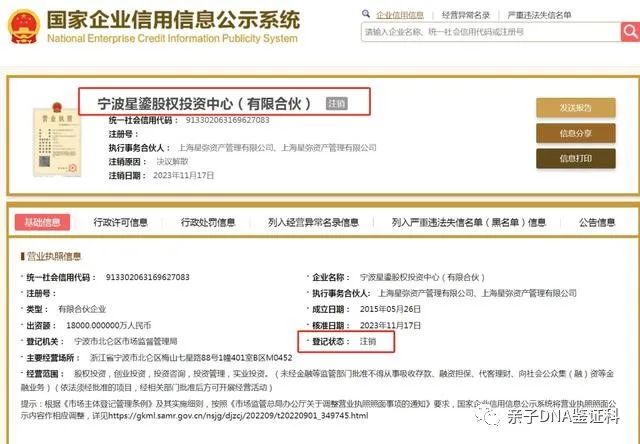
Task: Click the 企业名称 value in license info
Action: (x=422, y=278)
